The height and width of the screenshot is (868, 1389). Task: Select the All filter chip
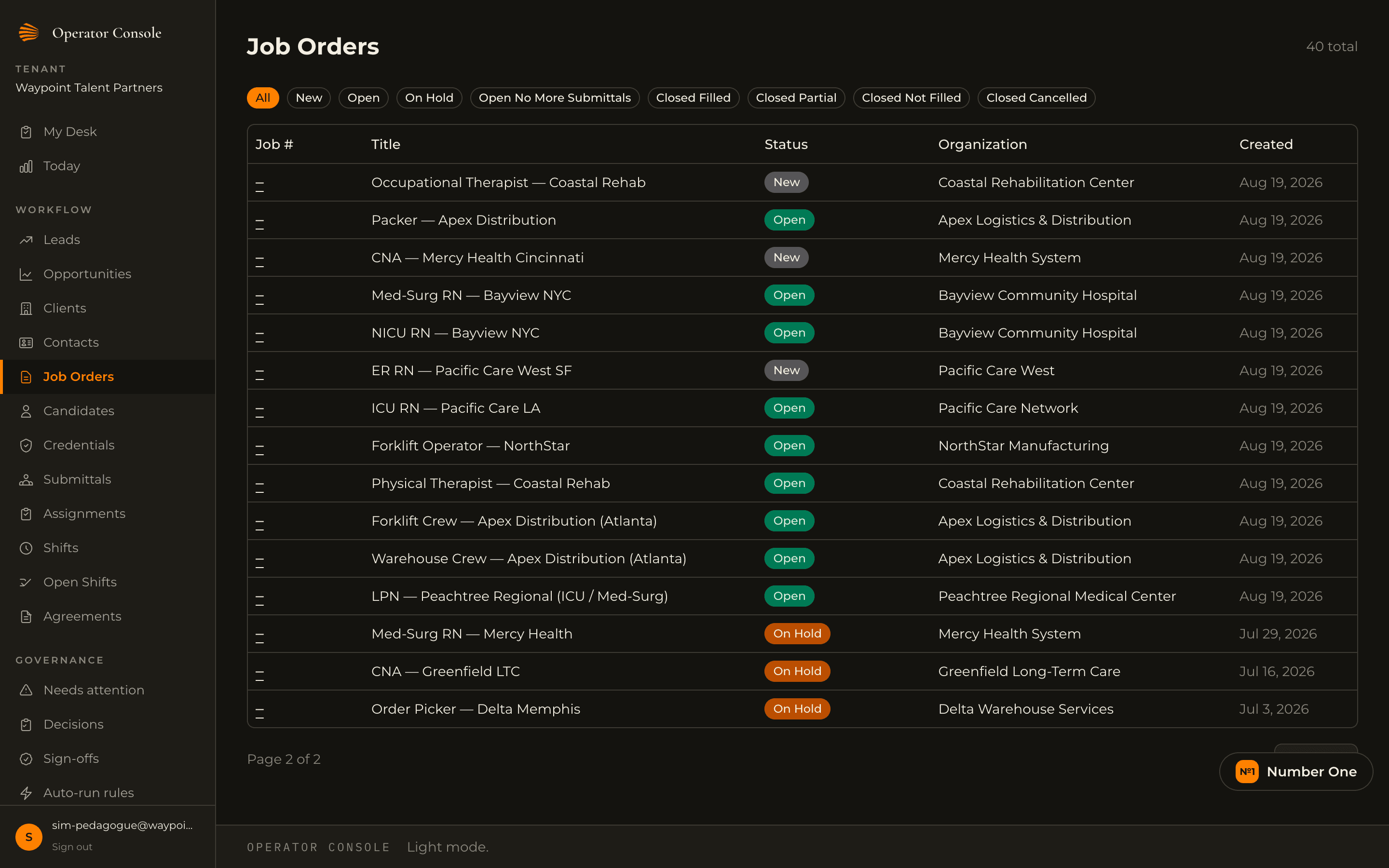click(263, 97)
